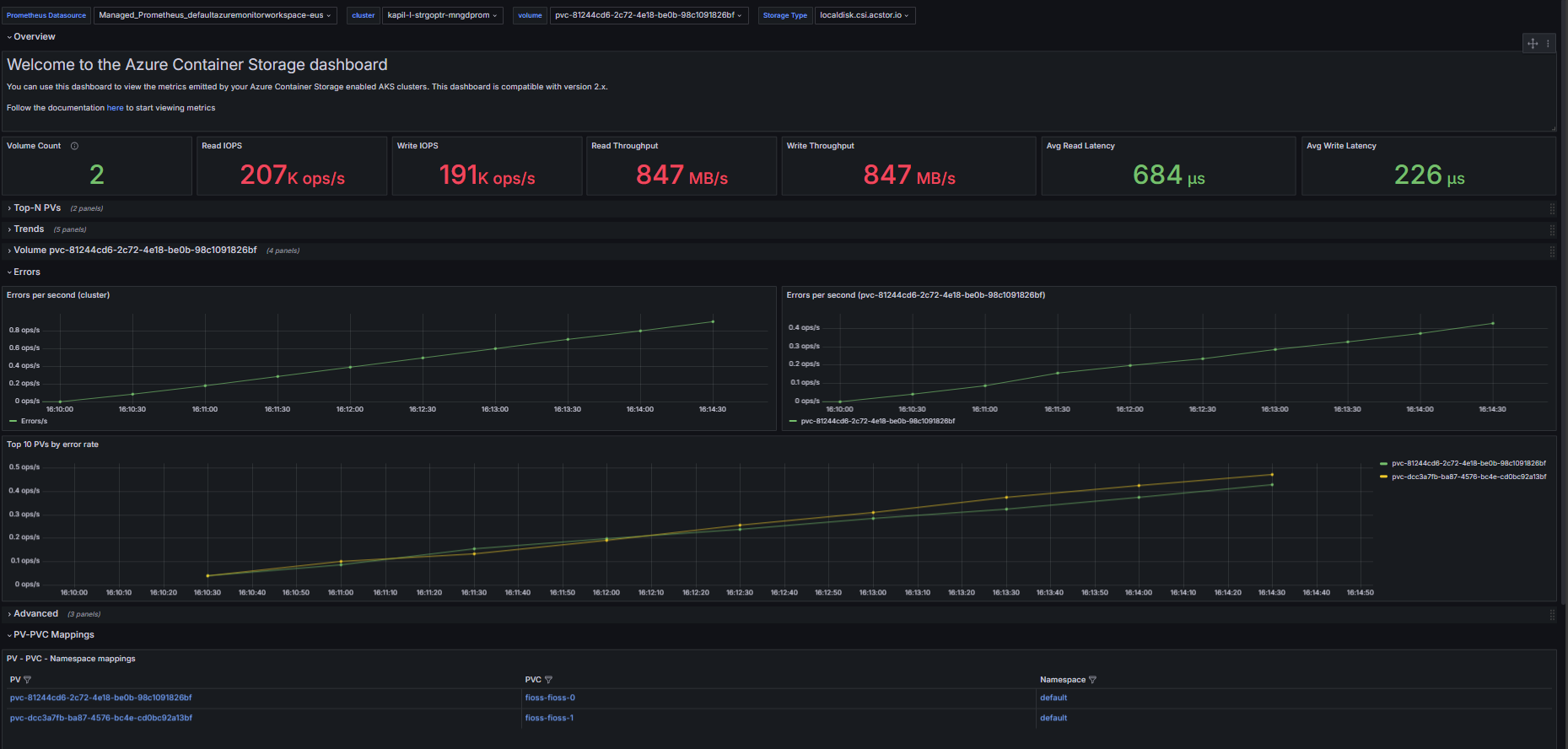Toggle the Errors/s legend series
1568x749 pixels.
(x=34, y=421)
